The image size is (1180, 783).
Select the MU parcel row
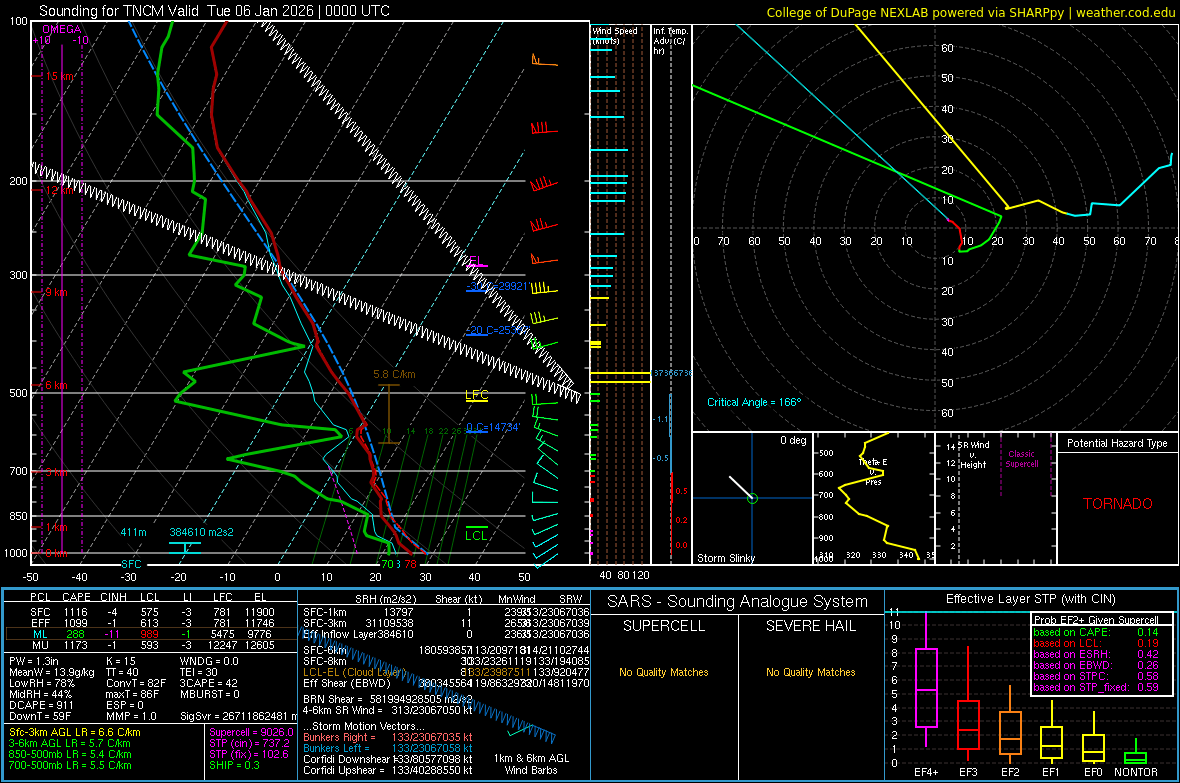150,646
